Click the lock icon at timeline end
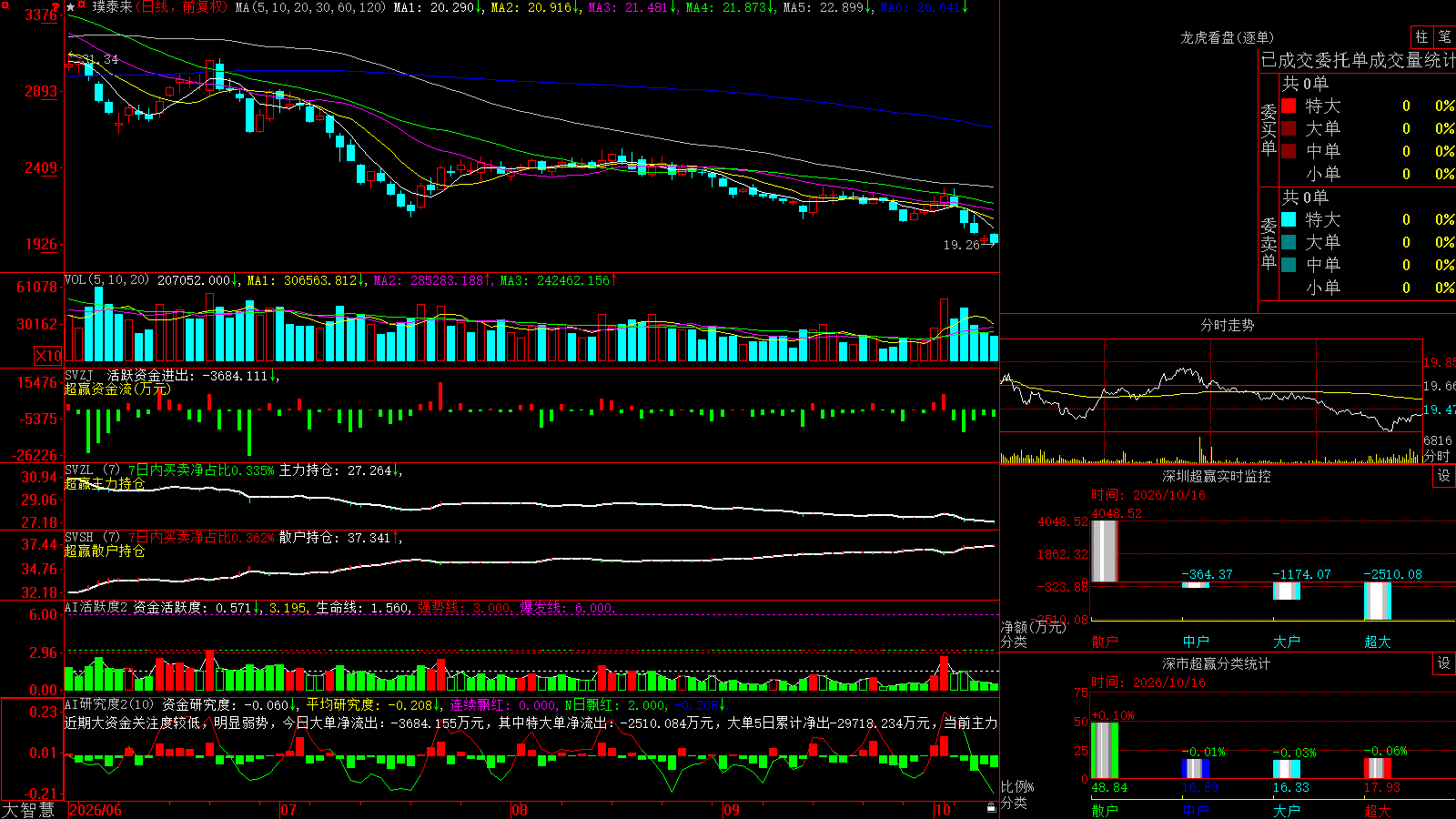Screen dimensions: 1456x819 (x=992, y=808)
